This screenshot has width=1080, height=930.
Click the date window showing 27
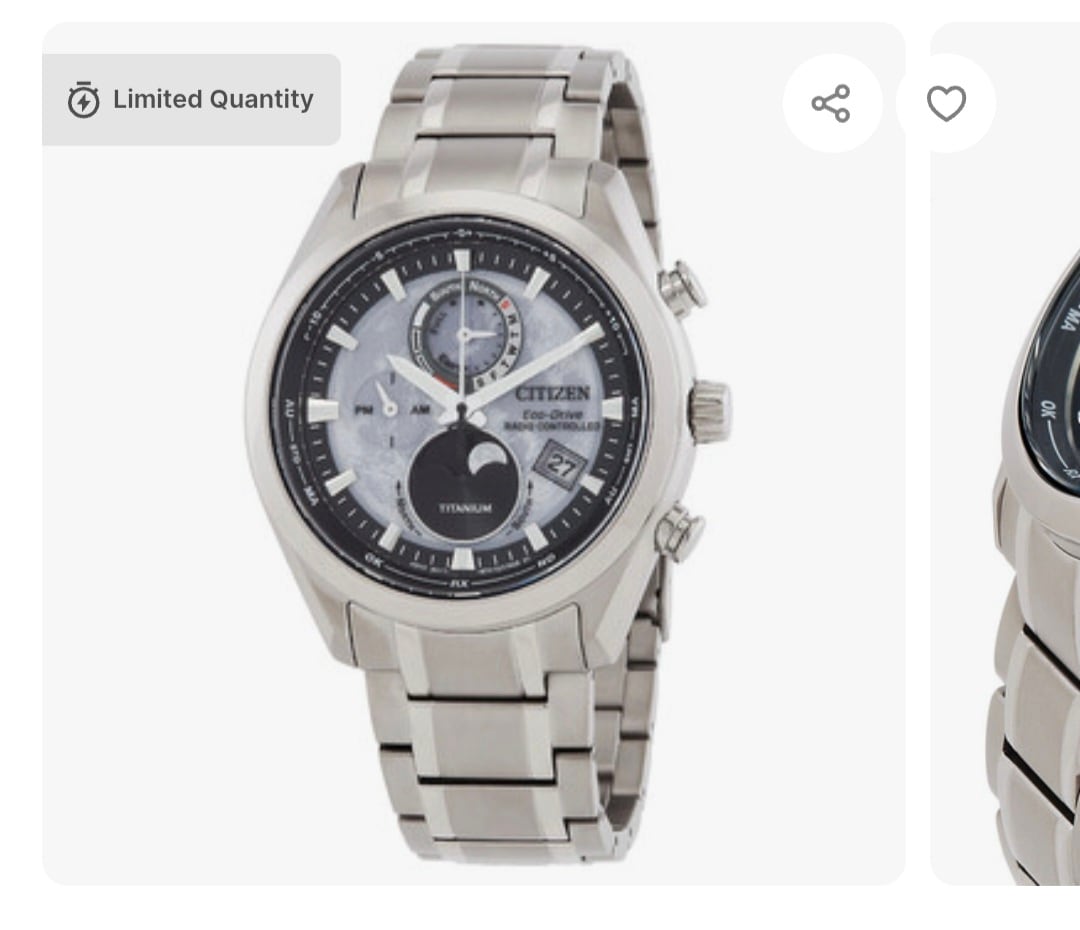point(558,466)
